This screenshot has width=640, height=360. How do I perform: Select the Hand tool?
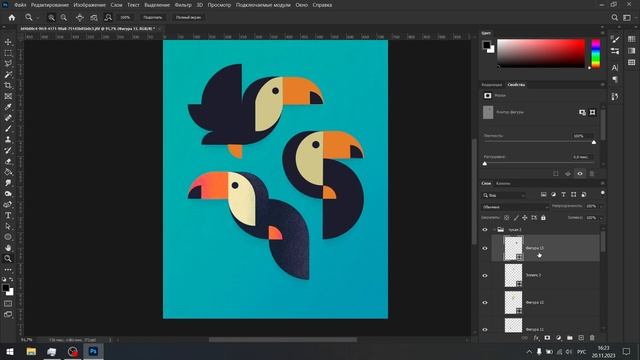click(8, 248)
